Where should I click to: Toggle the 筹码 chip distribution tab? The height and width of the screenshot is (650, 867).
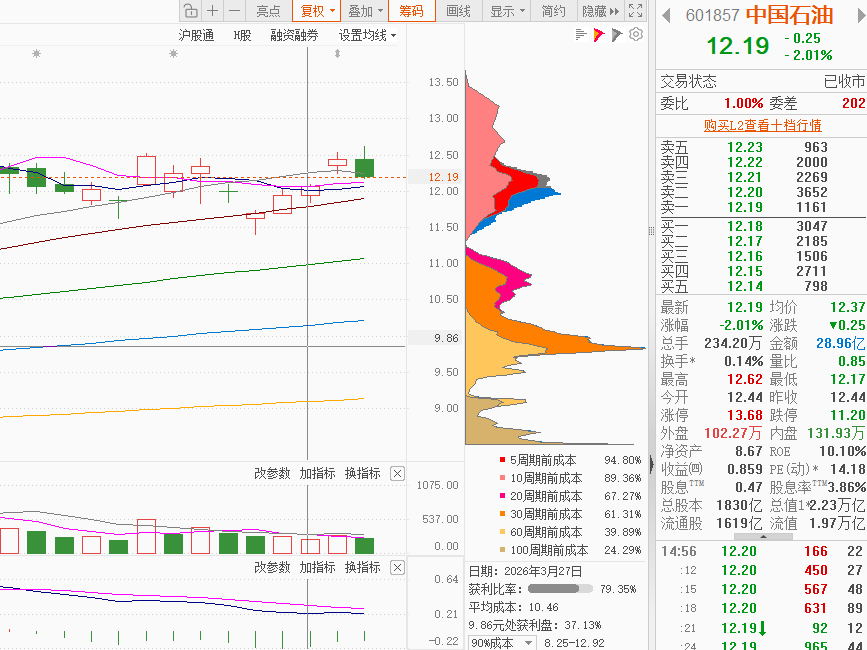(411, 11)
